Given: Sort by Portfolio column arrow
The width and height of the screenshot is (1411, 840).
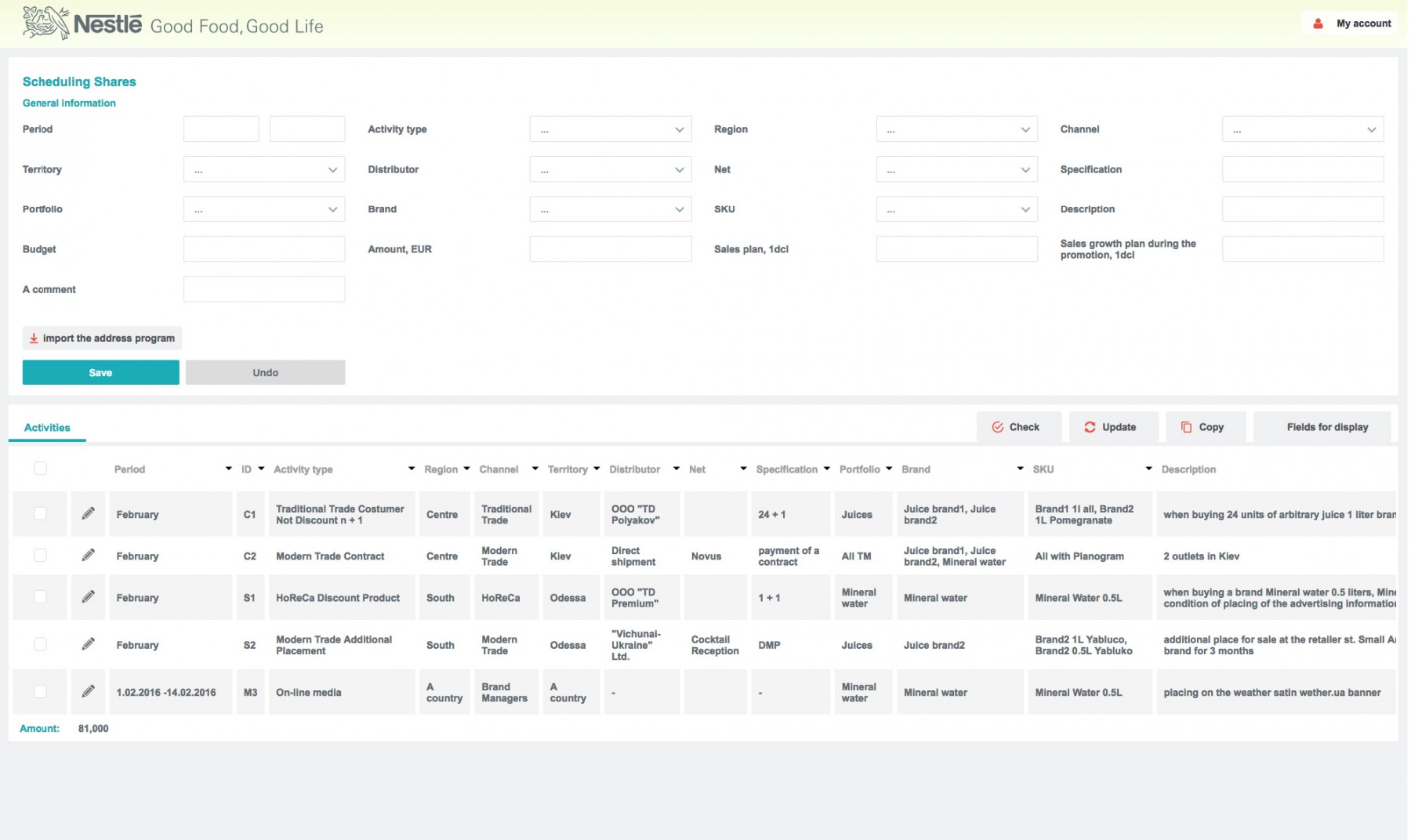Looking at the screenshot, I should click(889, 469).
